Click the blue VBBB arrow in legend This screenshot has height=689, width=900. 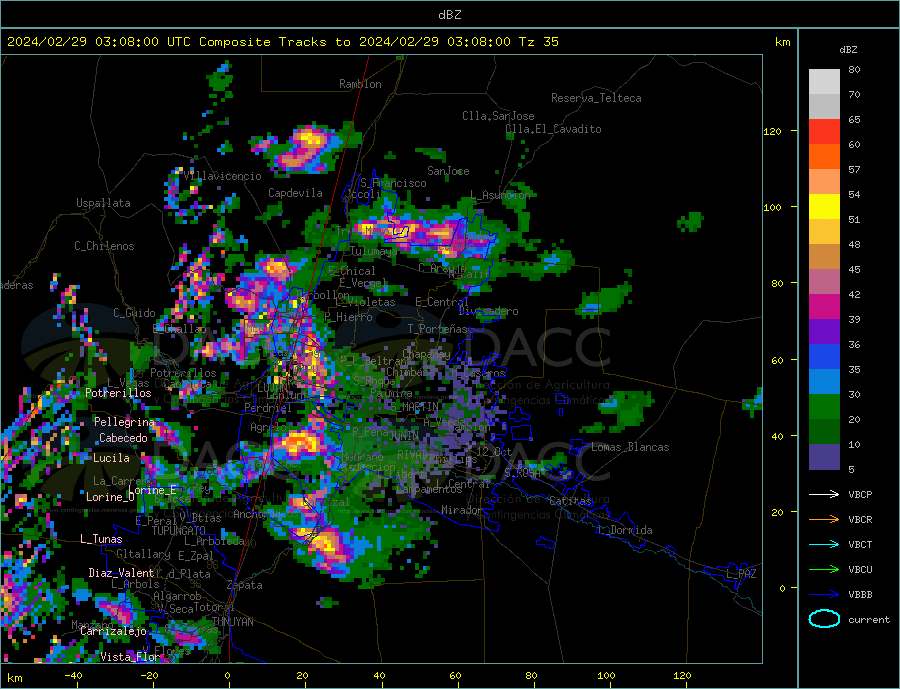click(824, 595)
